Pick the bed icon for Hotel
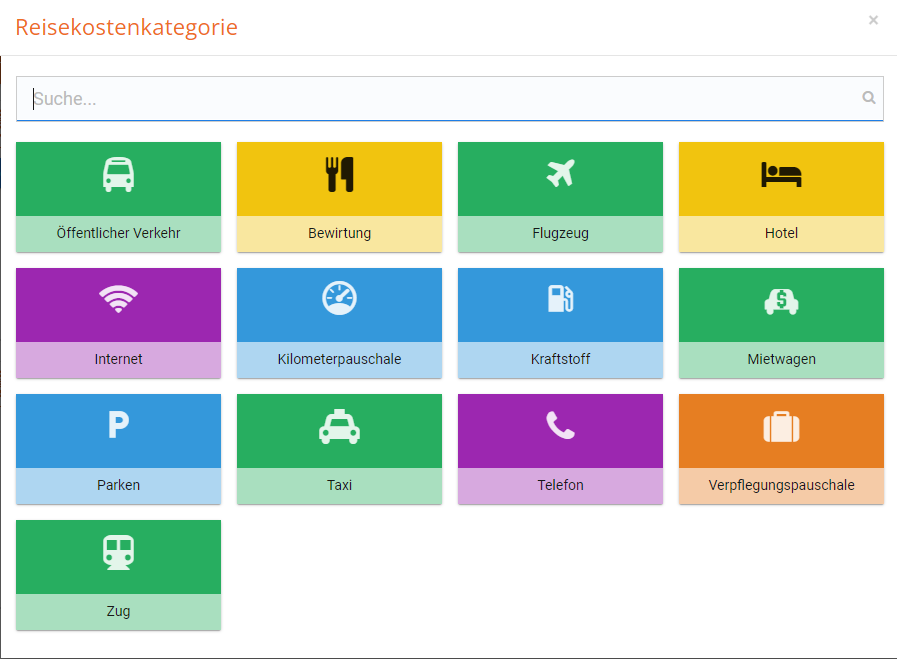This screenshot has width=897, height=659. (781, 174)
